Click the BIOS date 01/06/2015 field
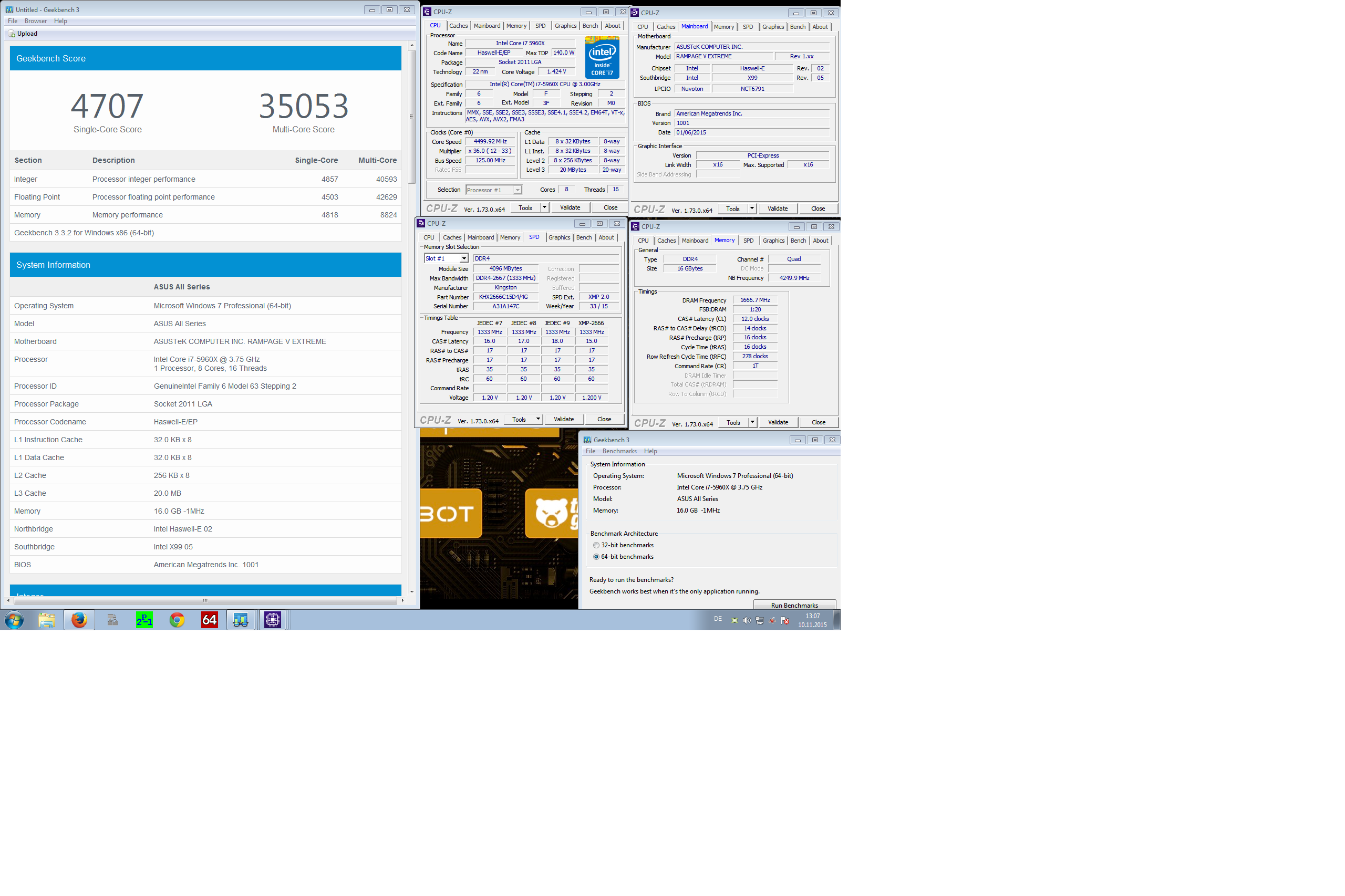 pos(752,132)
